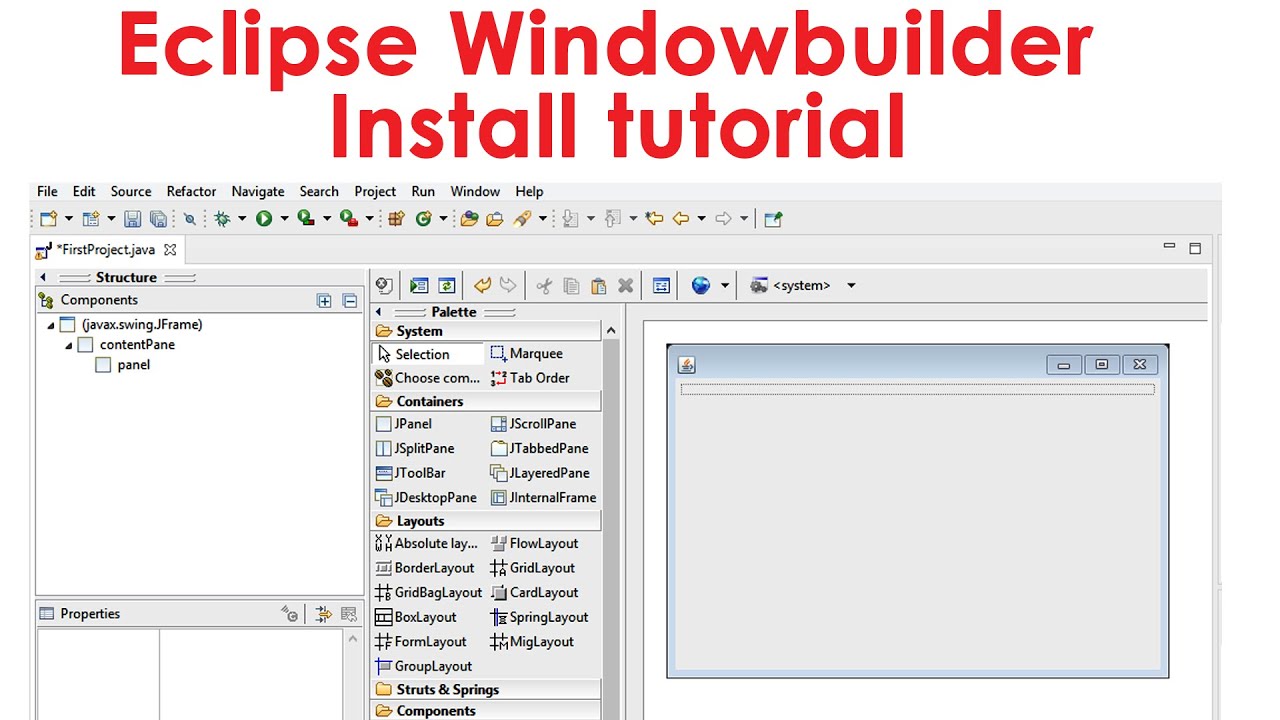Select GroupLayout from Layouts palette

(x=423, y=666)
